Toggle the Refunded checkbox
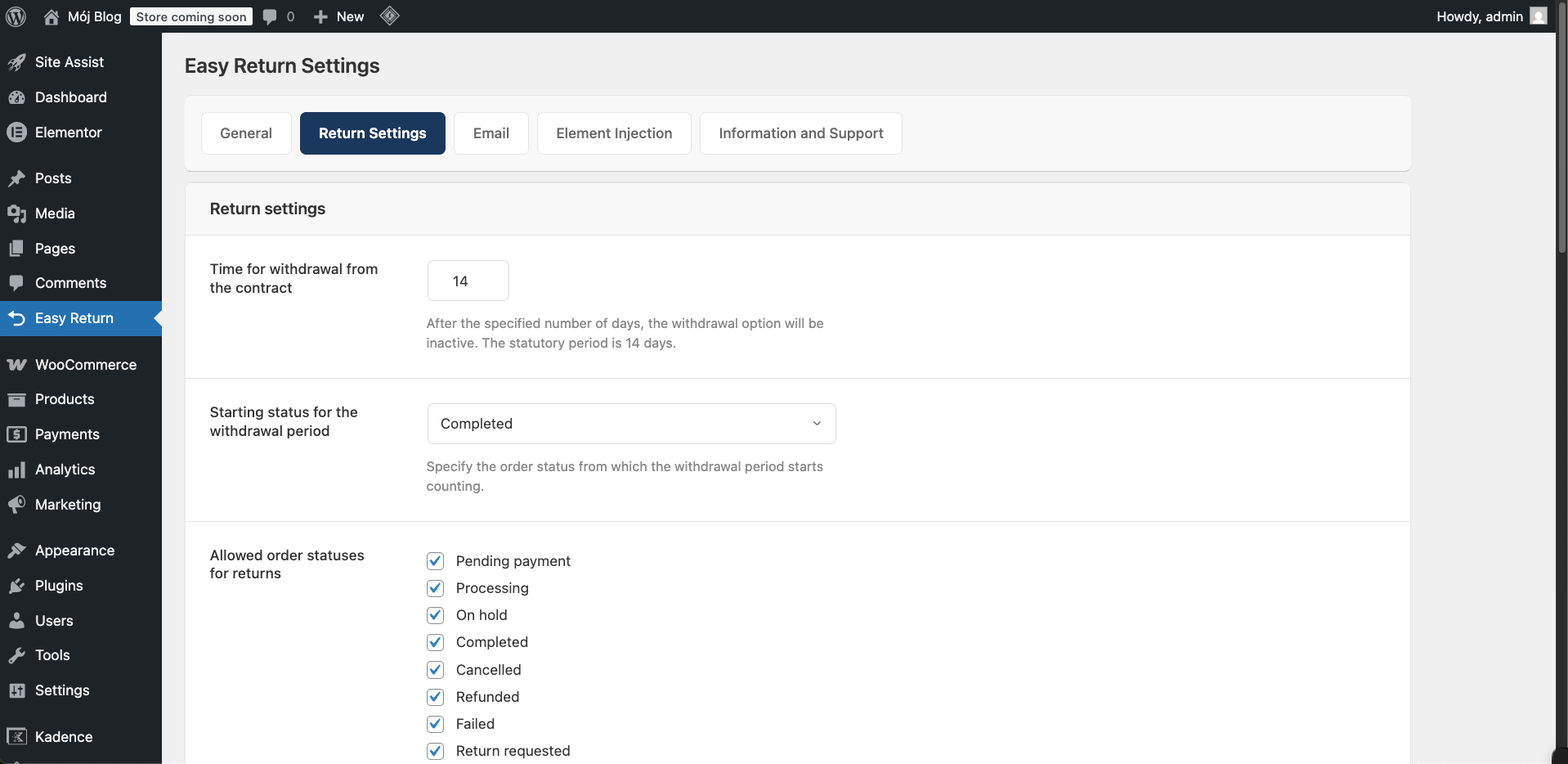The height and width of the screenshot is (764, 1568). [436, 697]
